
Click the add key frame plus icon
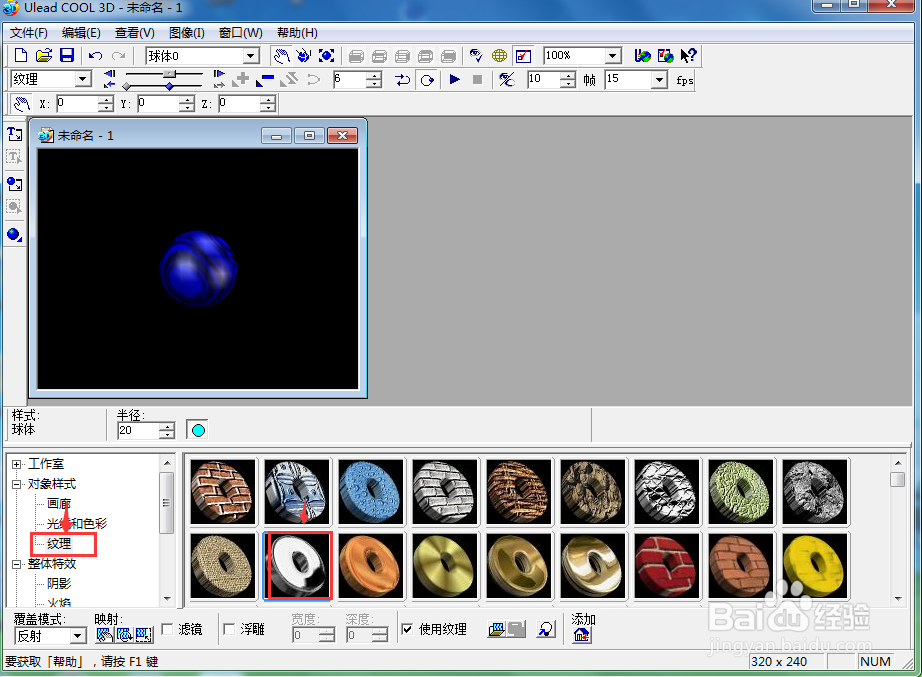coord(240,79)
